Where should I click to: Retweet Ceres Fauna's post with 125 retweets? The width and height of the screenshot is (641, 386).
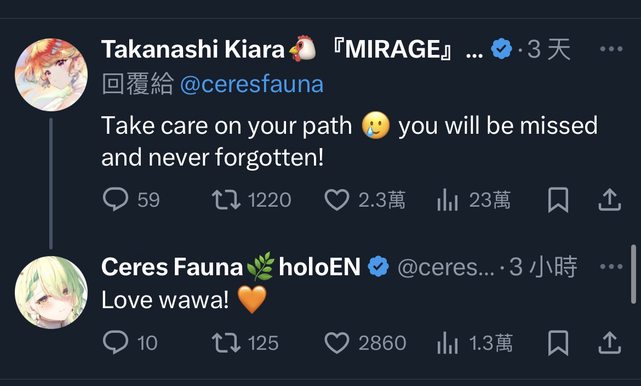coord(226,343)
